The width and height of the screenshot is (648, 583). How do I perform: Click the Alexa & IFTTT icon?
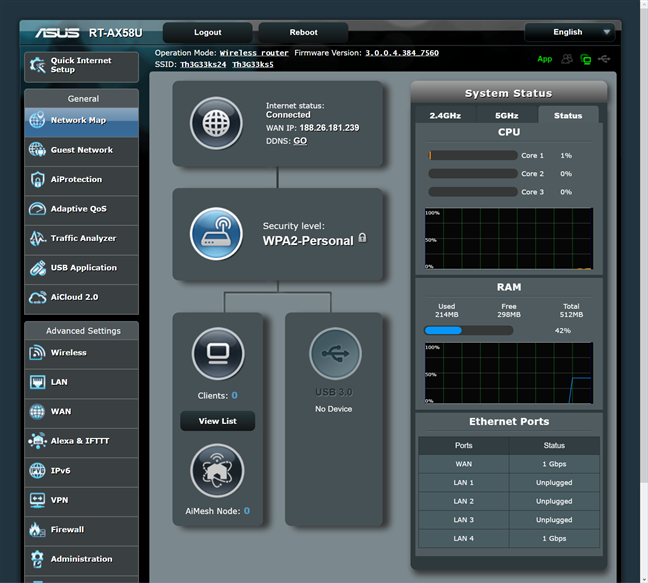coord(37,441)
